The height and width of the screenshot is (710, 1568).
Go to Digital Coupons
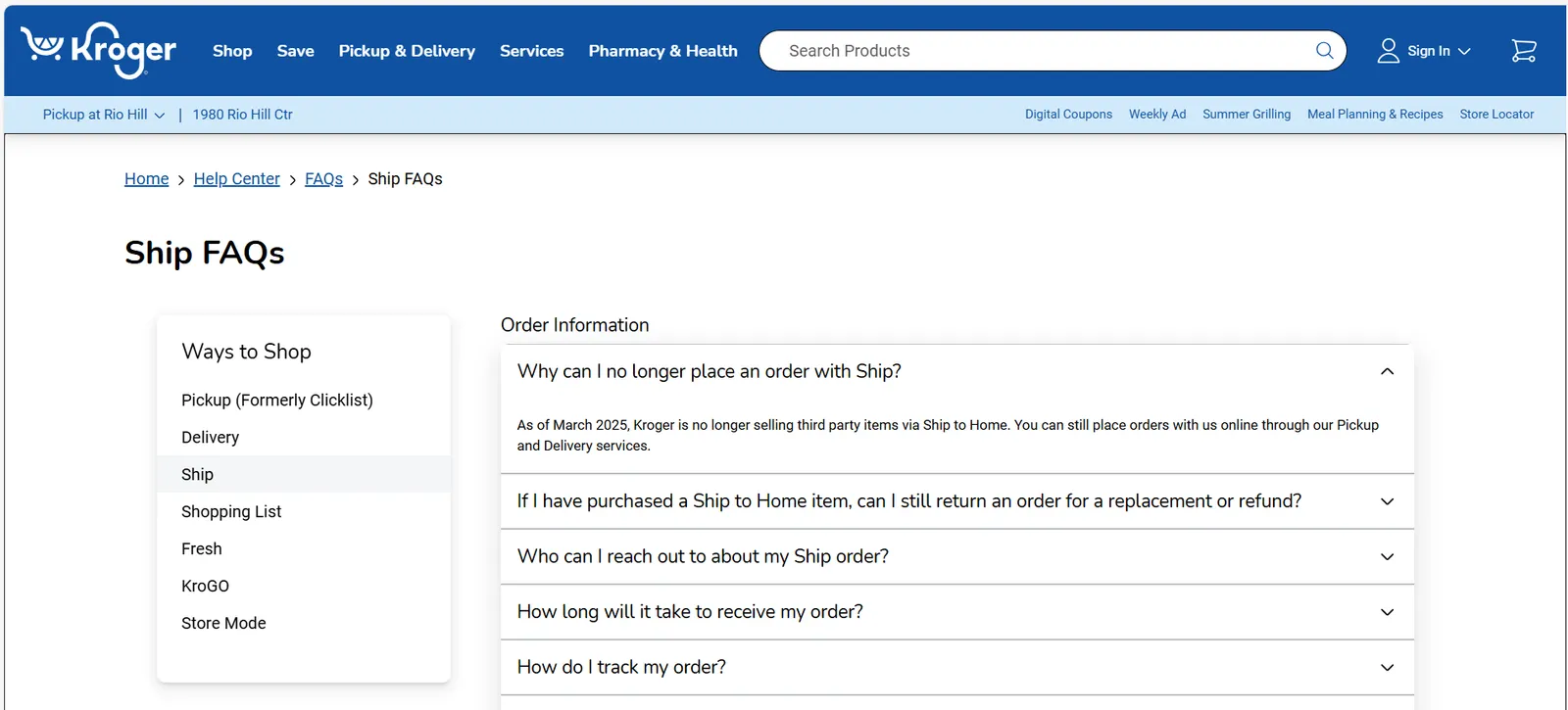(1068, 115)
